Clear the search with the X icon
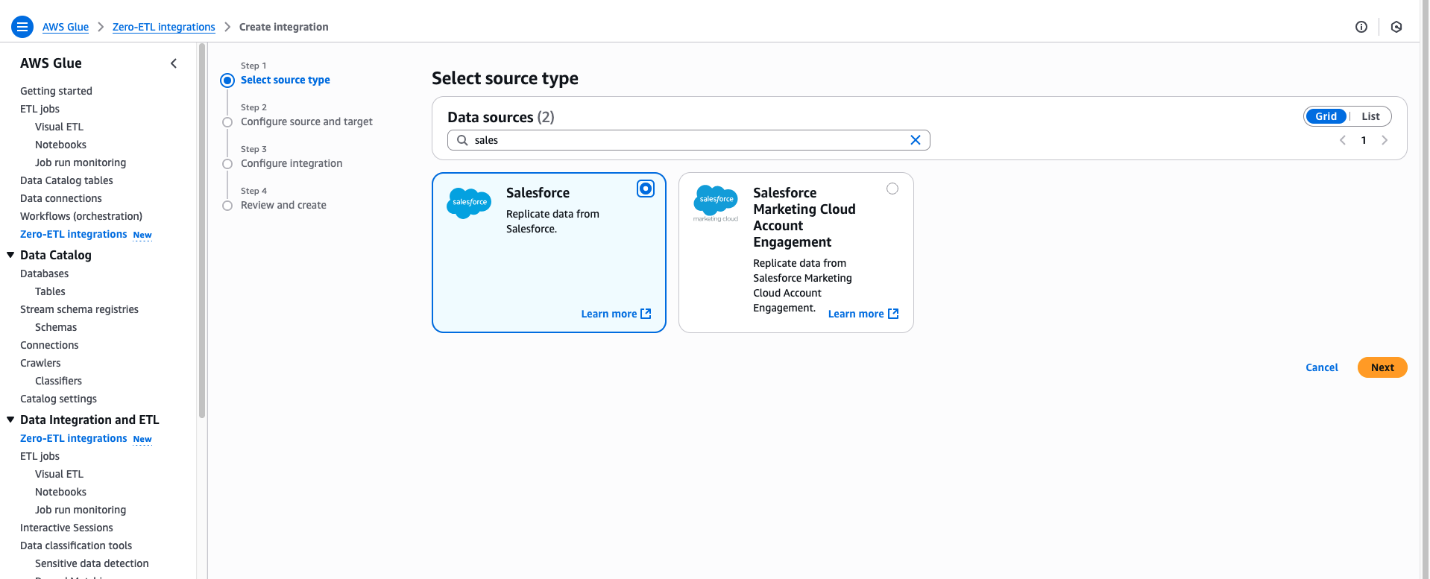Screen dimensions: 1430x579 pyautogui.click(x=915, y=140)
